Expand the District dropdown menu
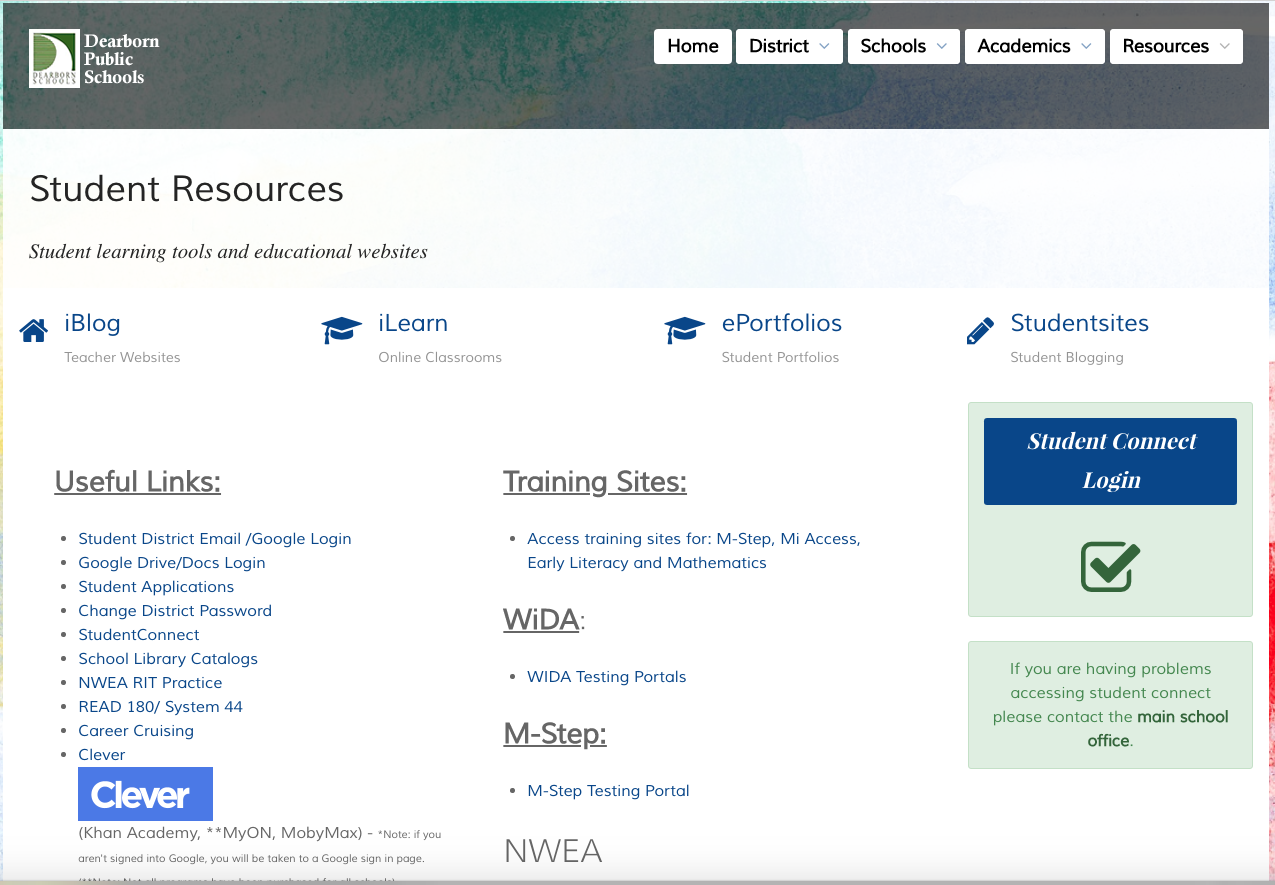 click(789, 46)
